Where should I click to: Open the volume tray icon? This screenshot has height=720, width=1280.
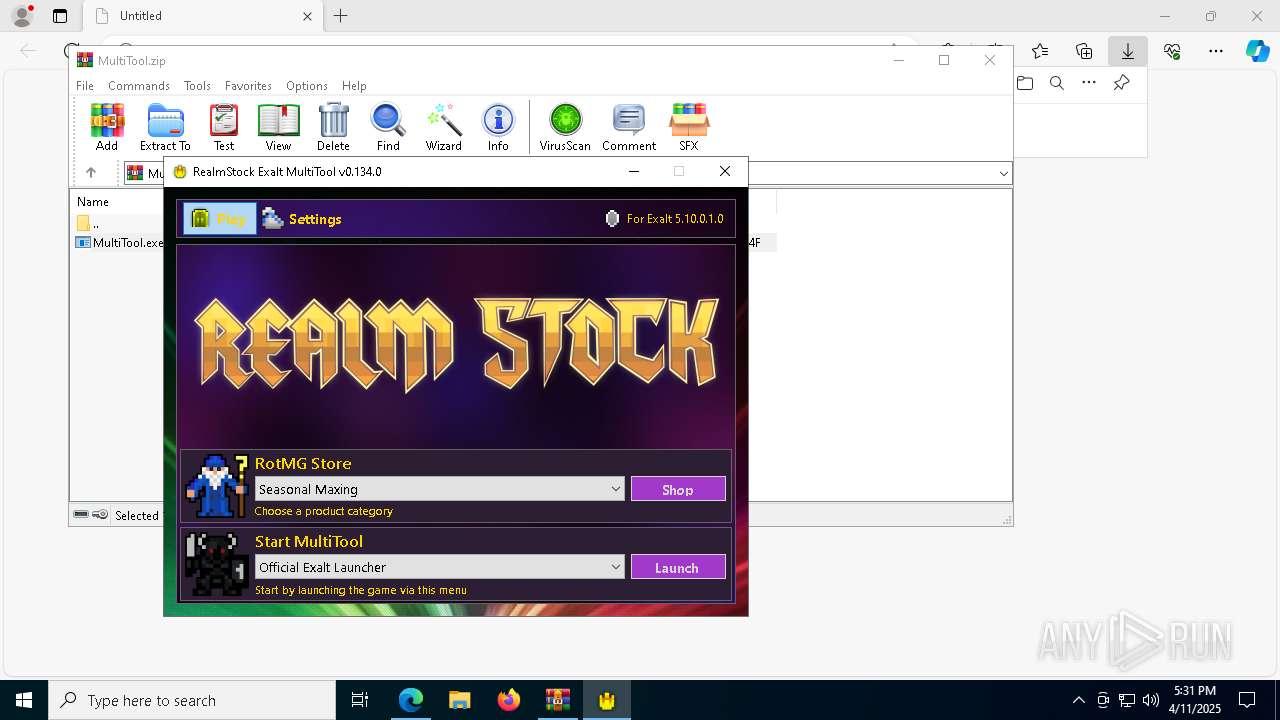pos(1151,700)
